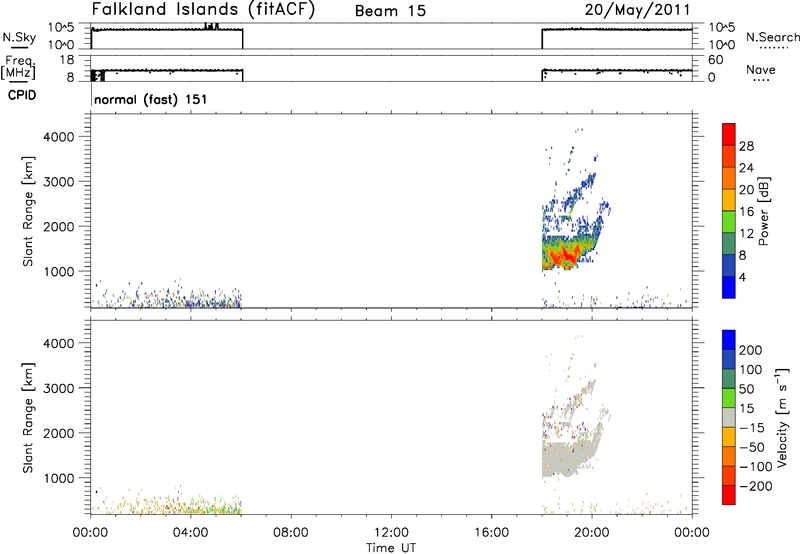
Task: Select the "CPID" row label
Action: (x=22, y=95)
